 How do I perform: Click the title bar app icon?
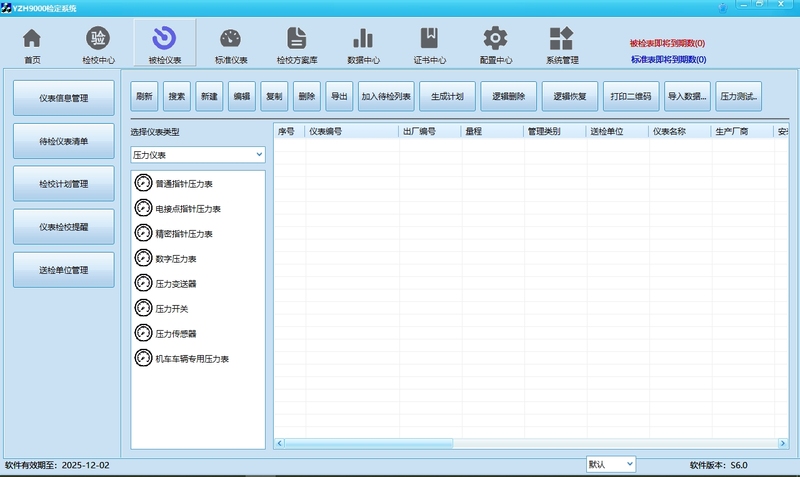[x=6, y=8]
